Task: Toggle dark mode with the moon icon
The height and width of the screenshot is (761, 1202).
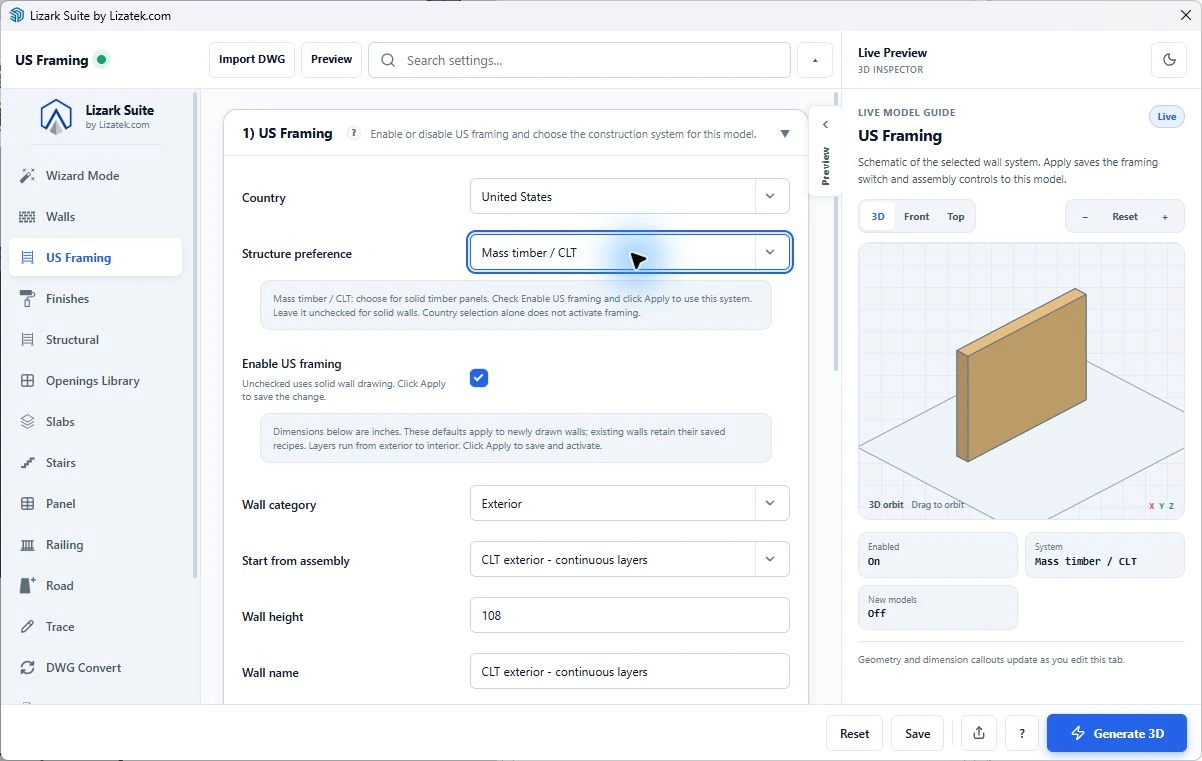Action: (x=1169, y=60)
